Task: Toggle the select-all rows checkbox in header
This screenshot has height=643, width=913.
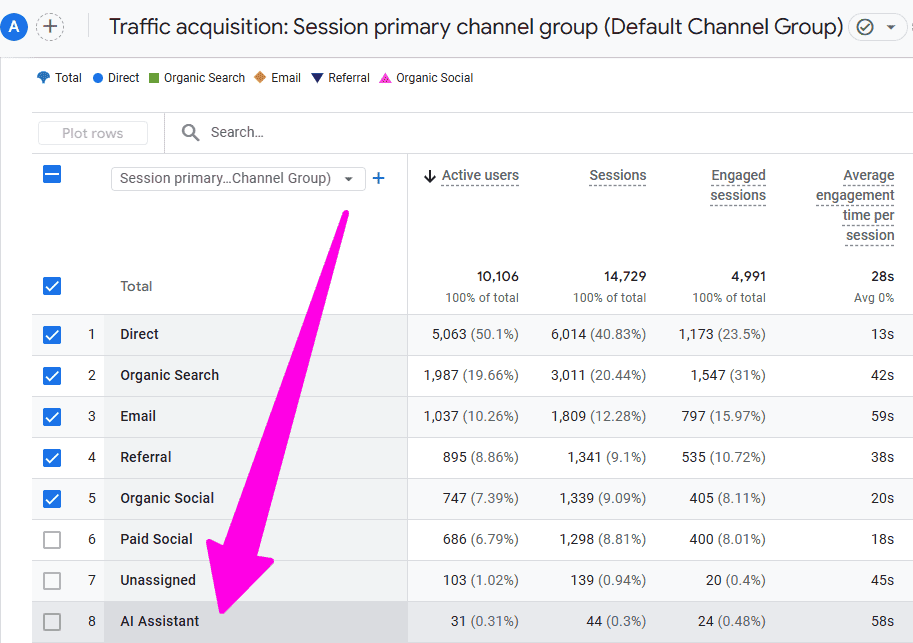Action: click(52, 174)
